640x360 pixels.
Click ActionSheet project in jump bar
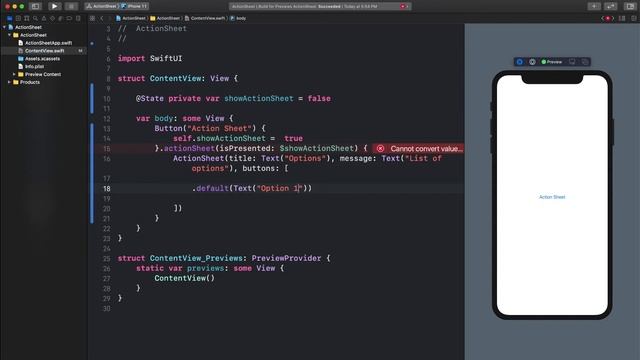pyautogui.click(x=131, y=18)
